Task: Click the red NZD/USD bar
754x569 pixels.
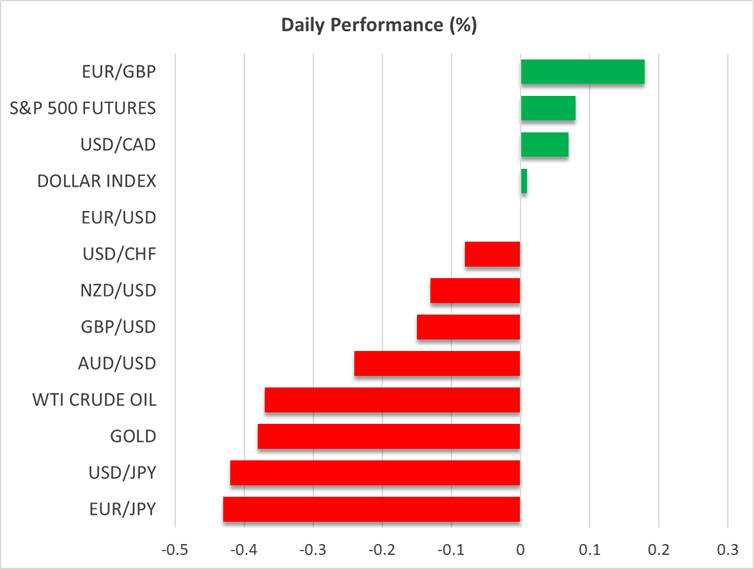Action: click(x=475, y=291)
